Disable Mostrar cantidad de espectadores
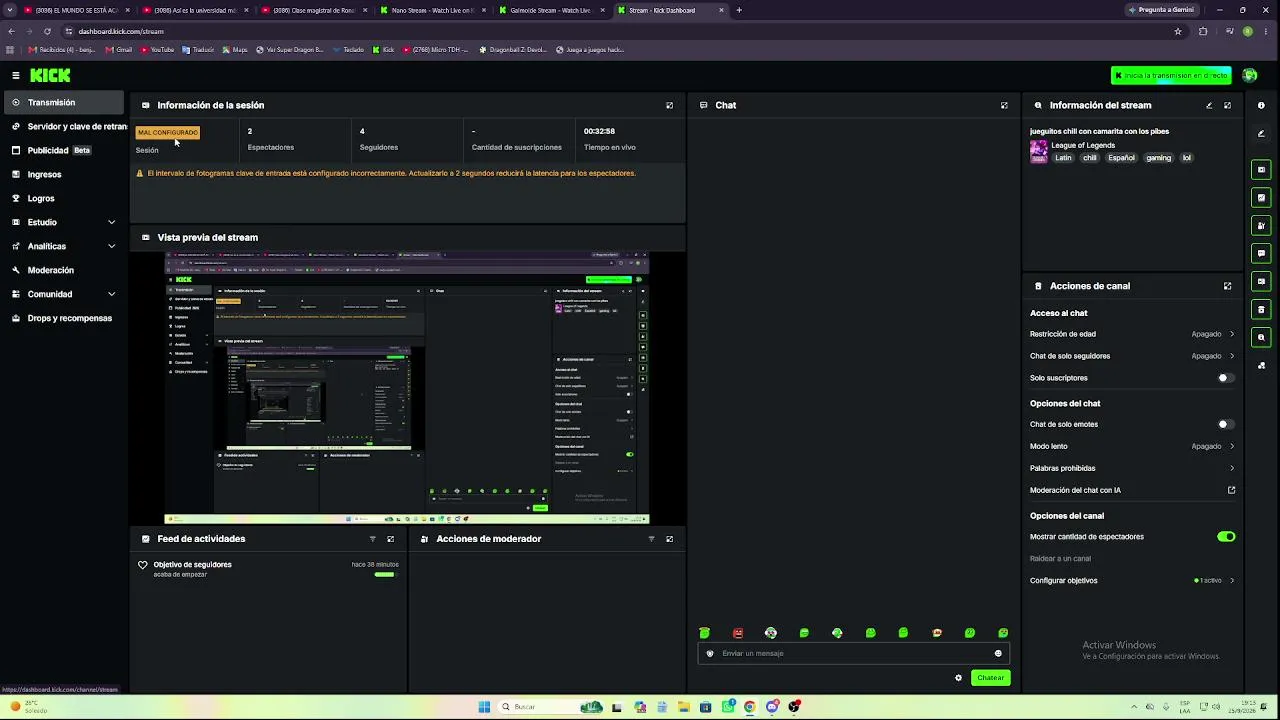This screenshot has width=1280, height=720. [x=1226, y=537]
